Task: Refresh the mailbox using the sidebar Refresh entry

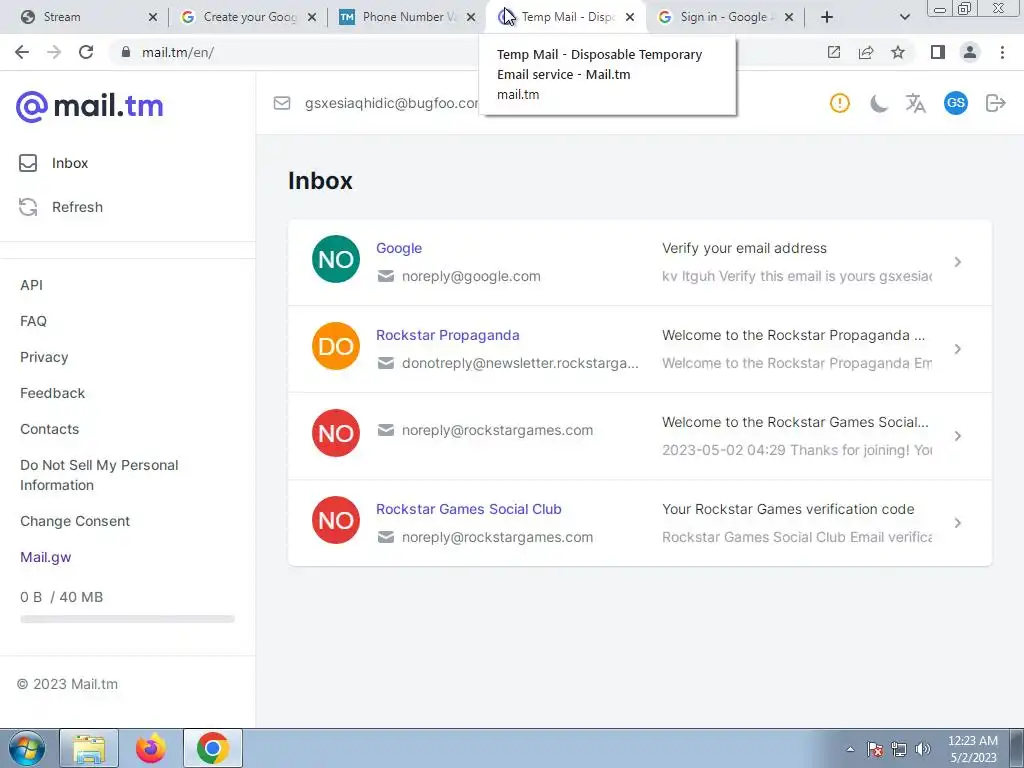Action: 61,207
